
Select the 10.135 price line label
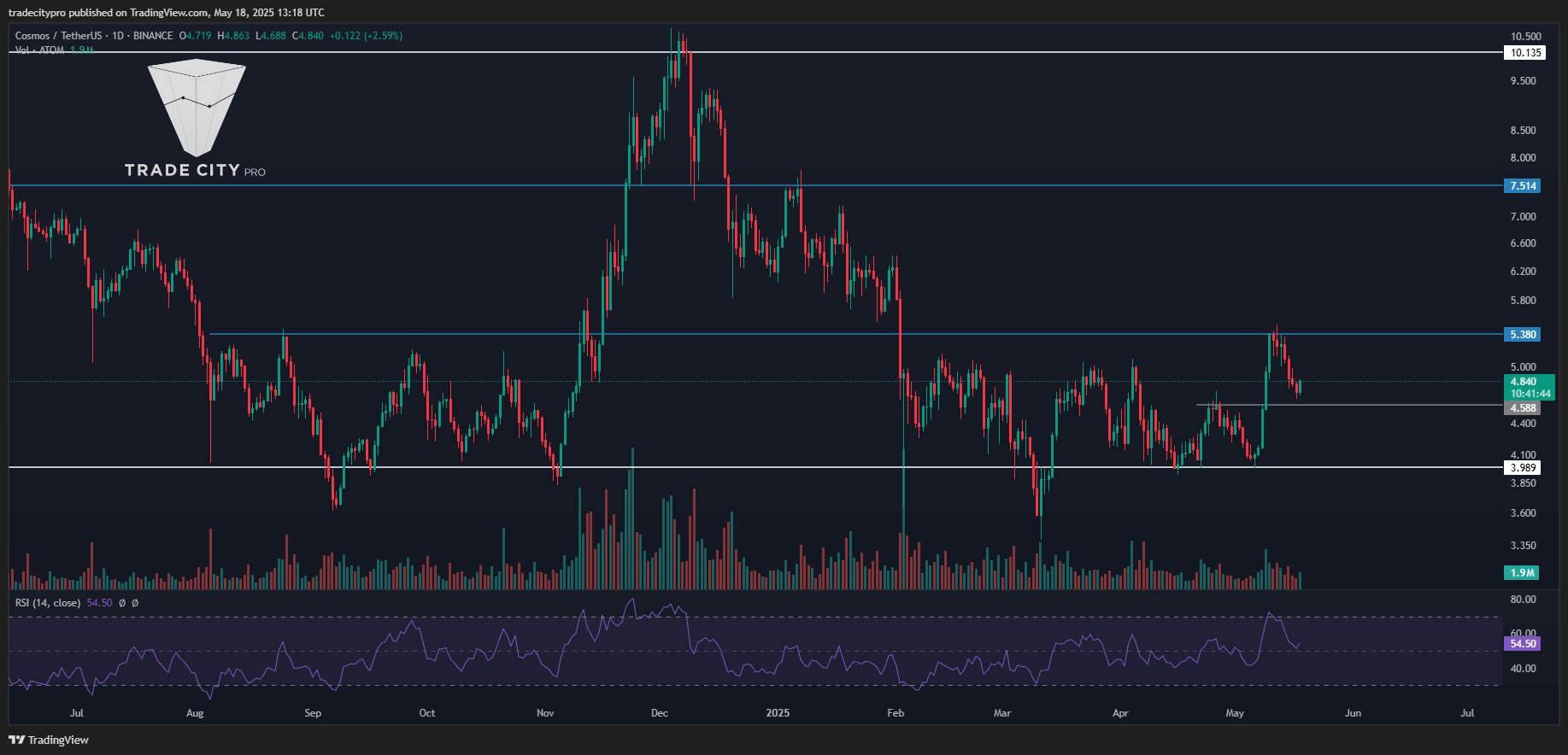tap(1525, 53)
